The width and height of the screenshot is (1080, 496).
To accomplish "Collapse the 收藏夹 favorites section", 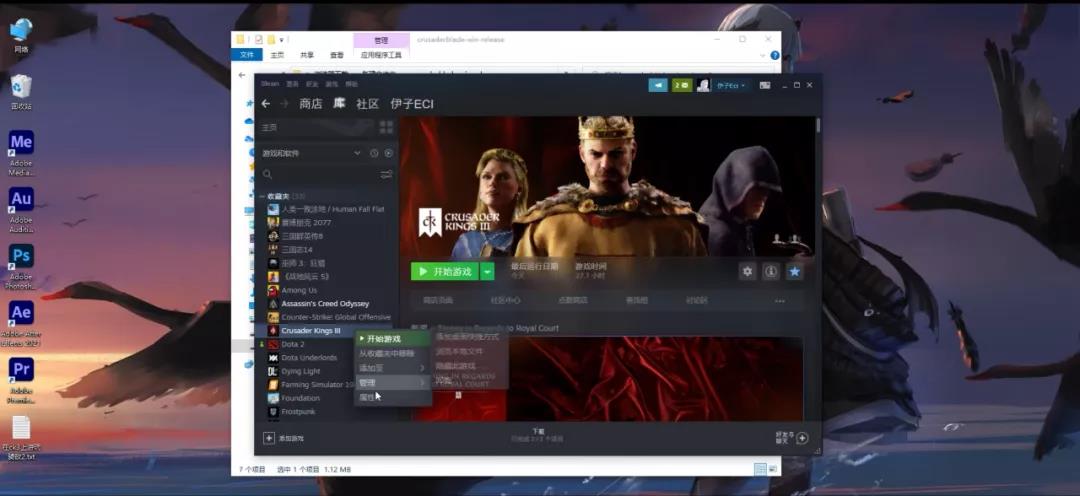I will pos(262,196).
